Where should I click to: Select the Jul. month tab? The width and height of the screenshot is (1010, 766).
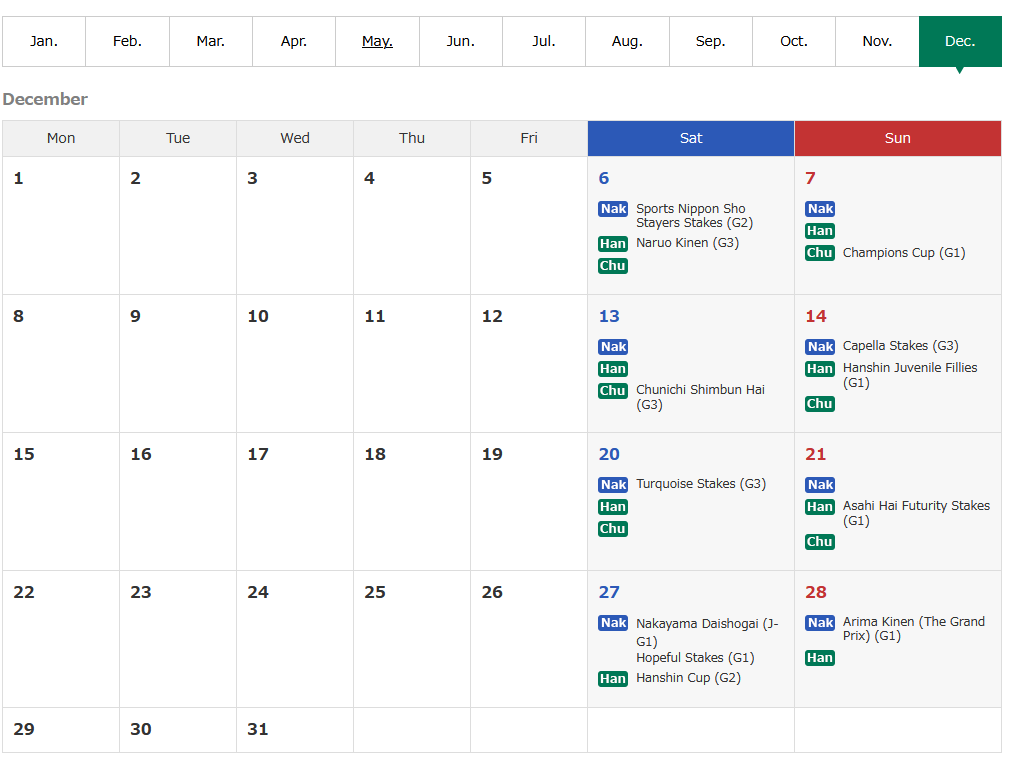click(x=544, y=41)
